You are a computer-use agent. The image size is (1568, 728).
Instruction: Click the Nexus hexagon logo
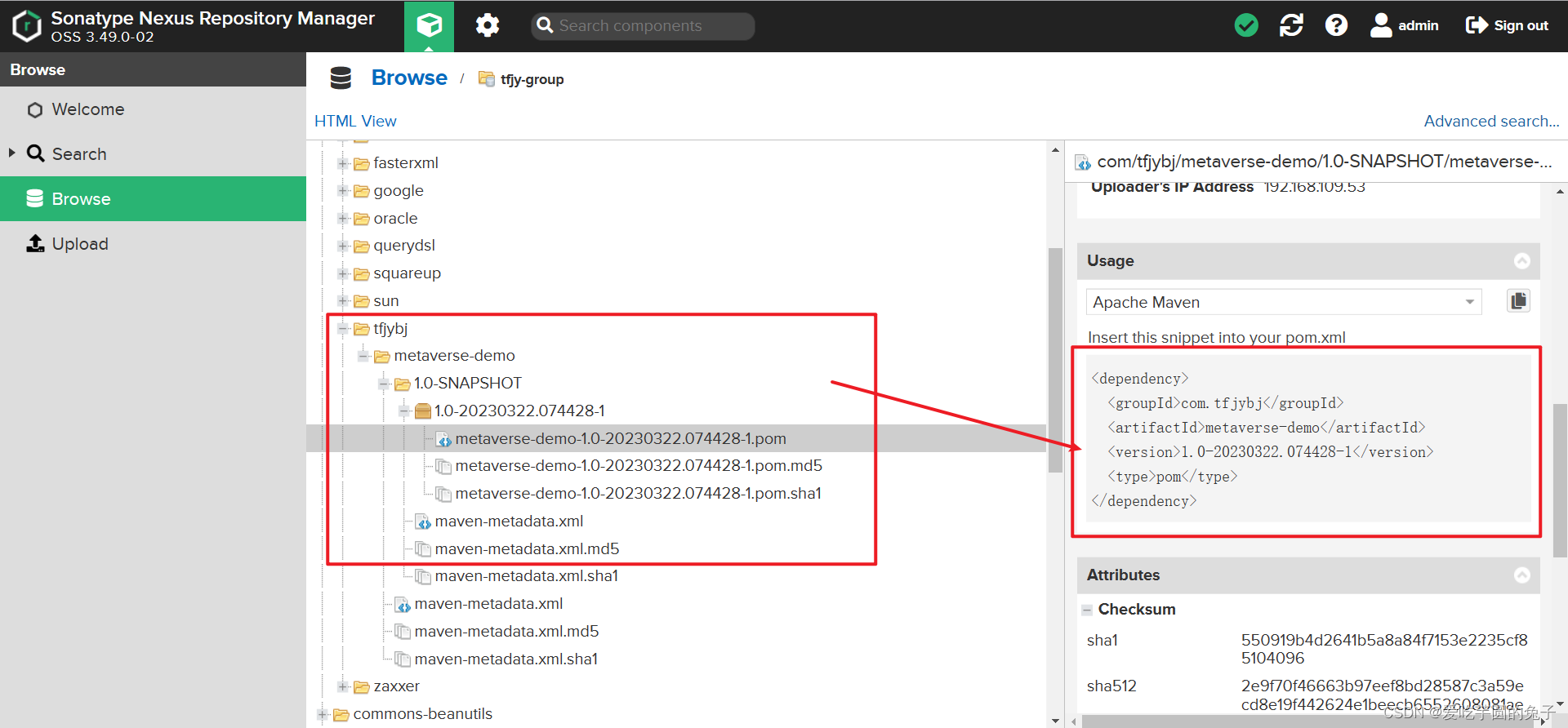[27, 25]
